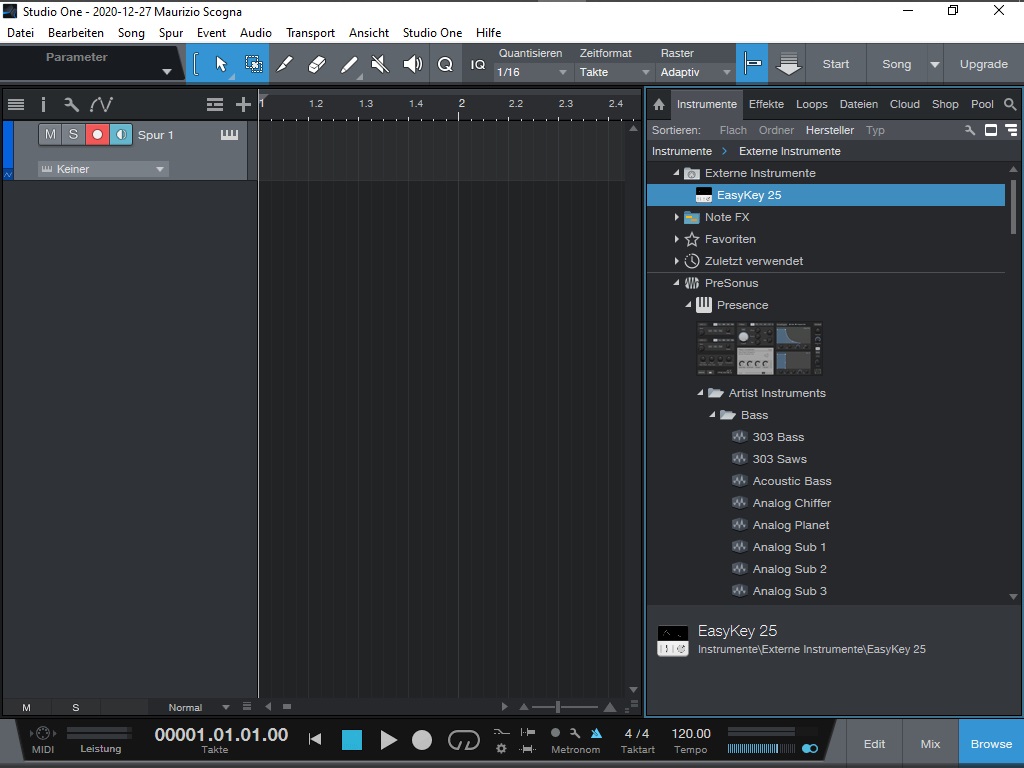Click the Stop transport button
1024x768 pixels.
coord(352,740)
